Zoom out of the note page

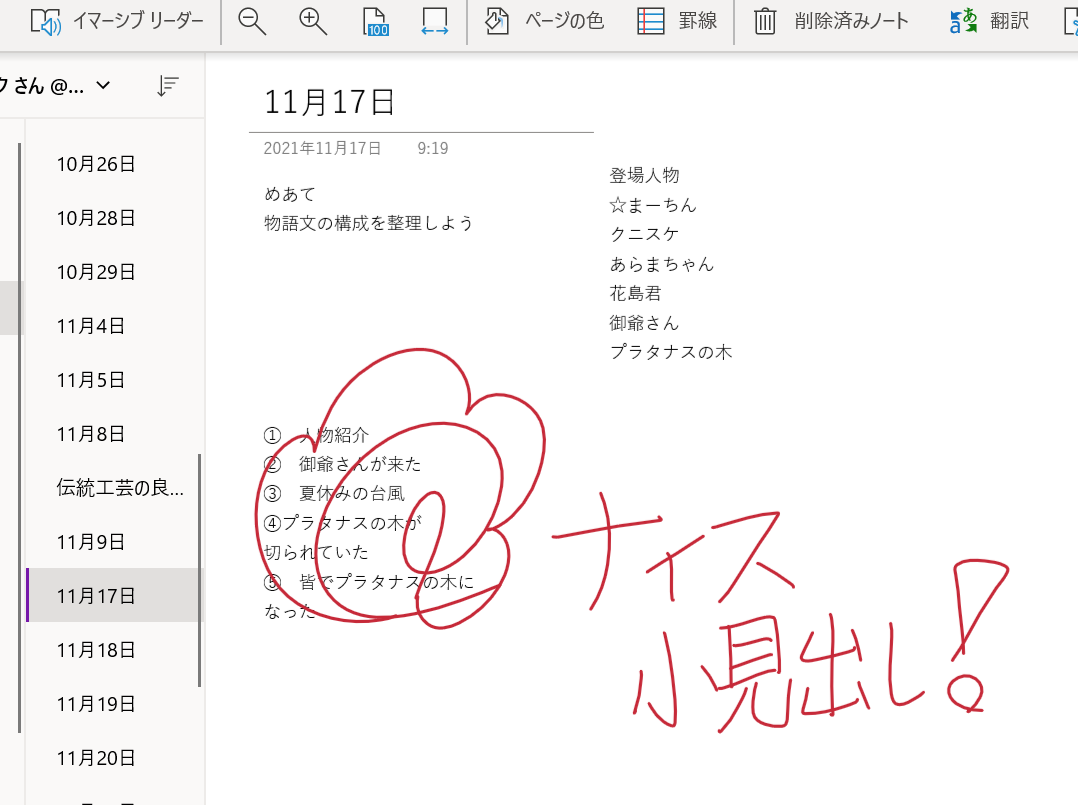tap(251, 20)
